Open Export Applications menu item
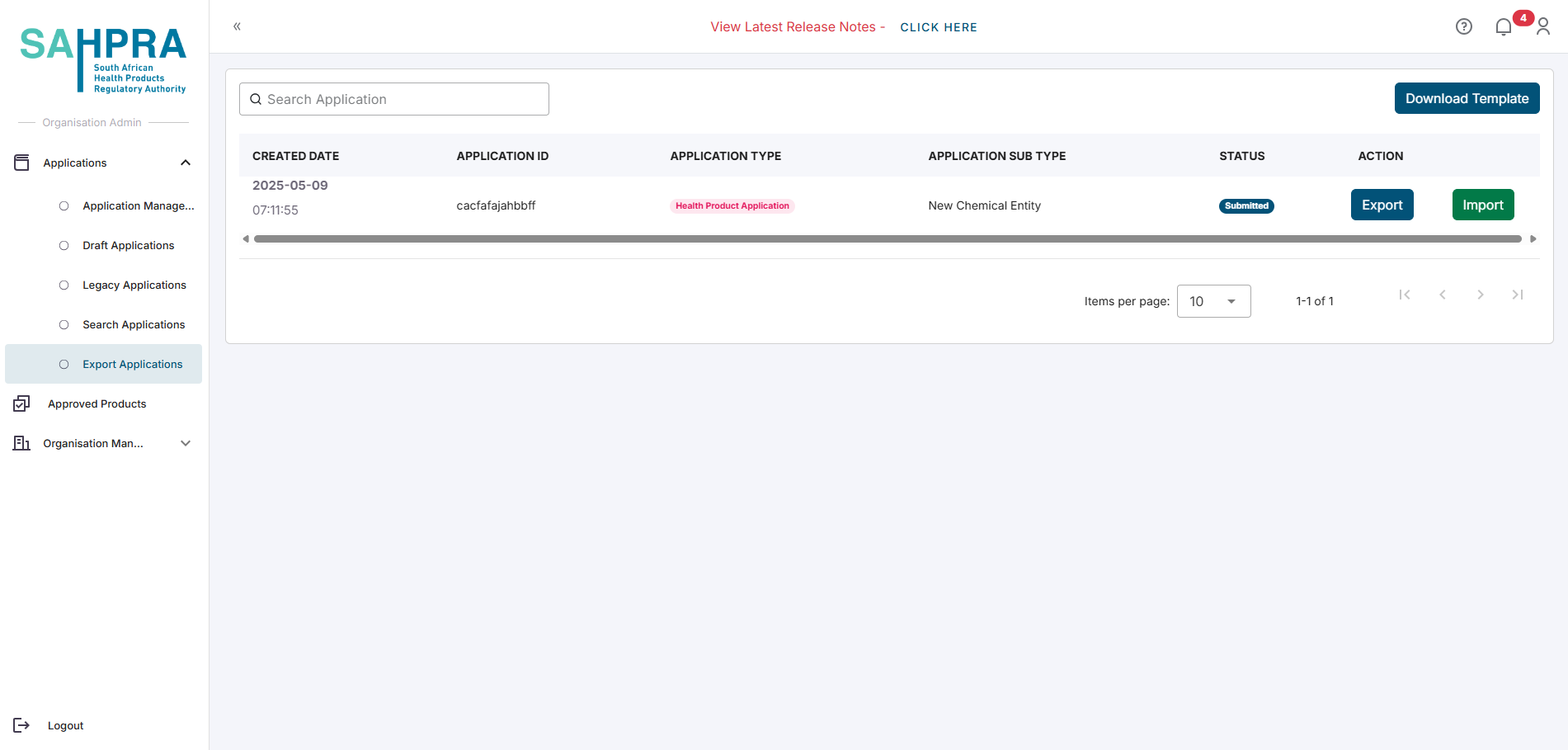The height and width of the screenshot is (750, 1568). (132, 364)
